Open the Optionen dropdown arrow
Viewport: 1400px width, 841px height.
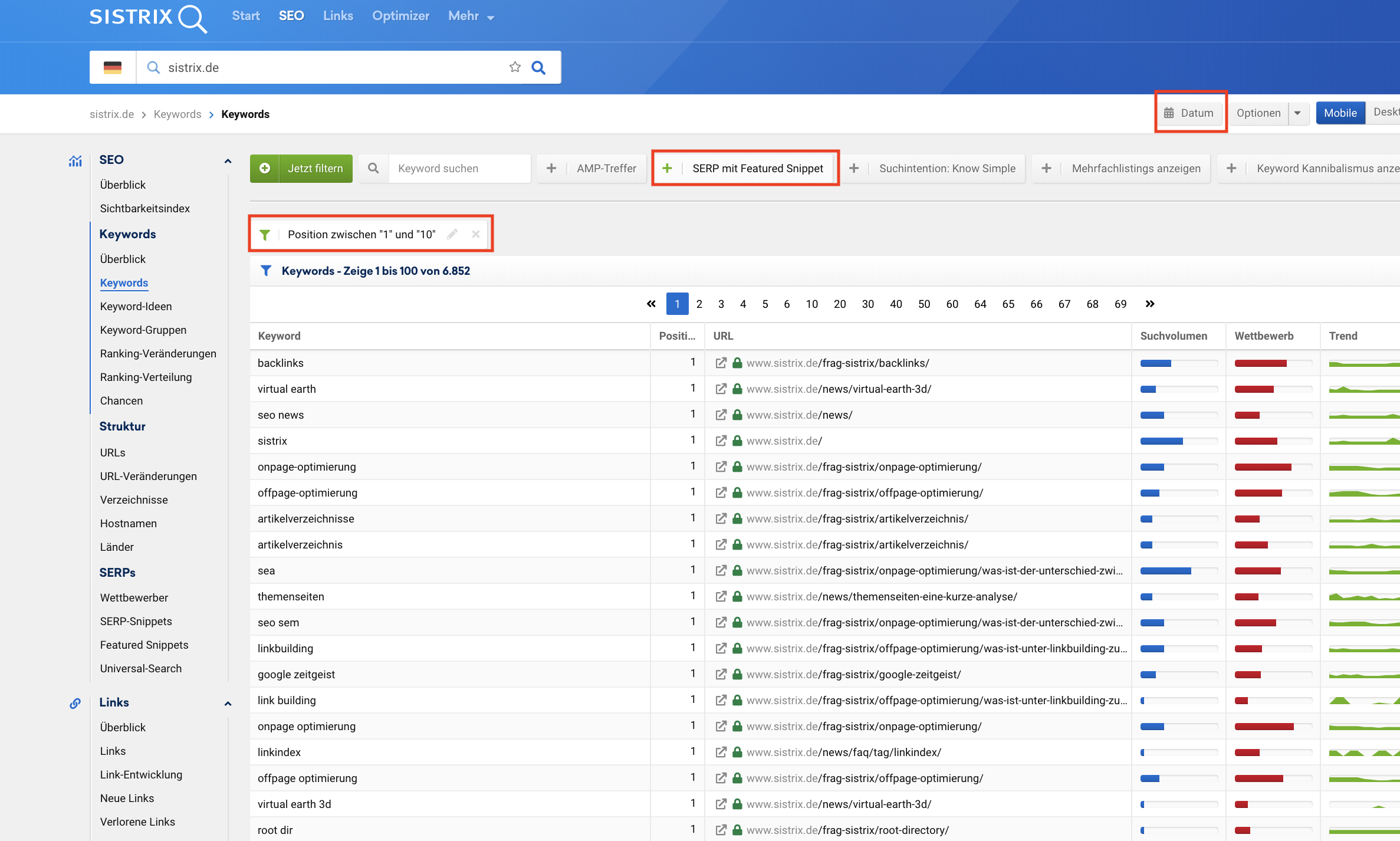coord(1297,113)
